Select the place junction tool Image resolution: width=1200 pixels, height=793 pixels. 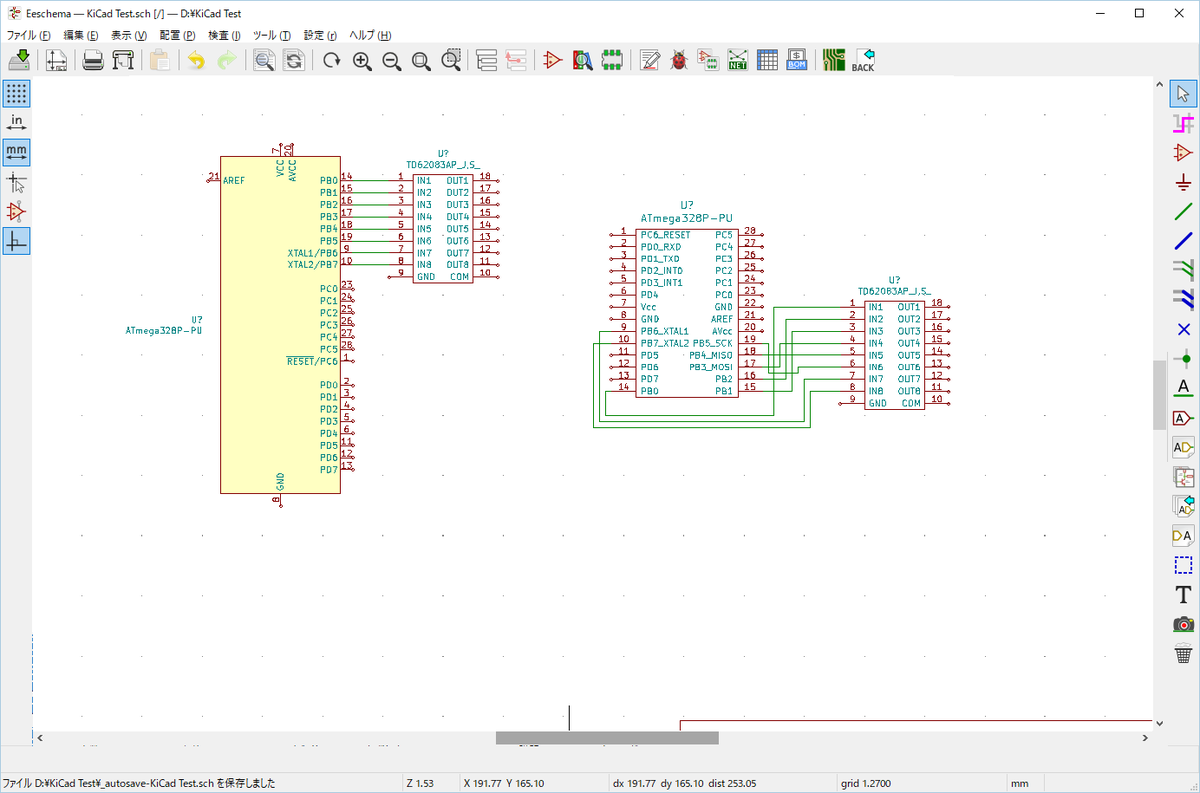click(x=1184, y=357)
